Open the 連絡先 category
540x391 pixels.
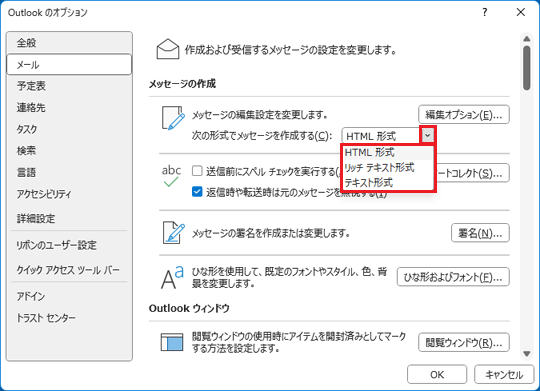click(69, 107)
